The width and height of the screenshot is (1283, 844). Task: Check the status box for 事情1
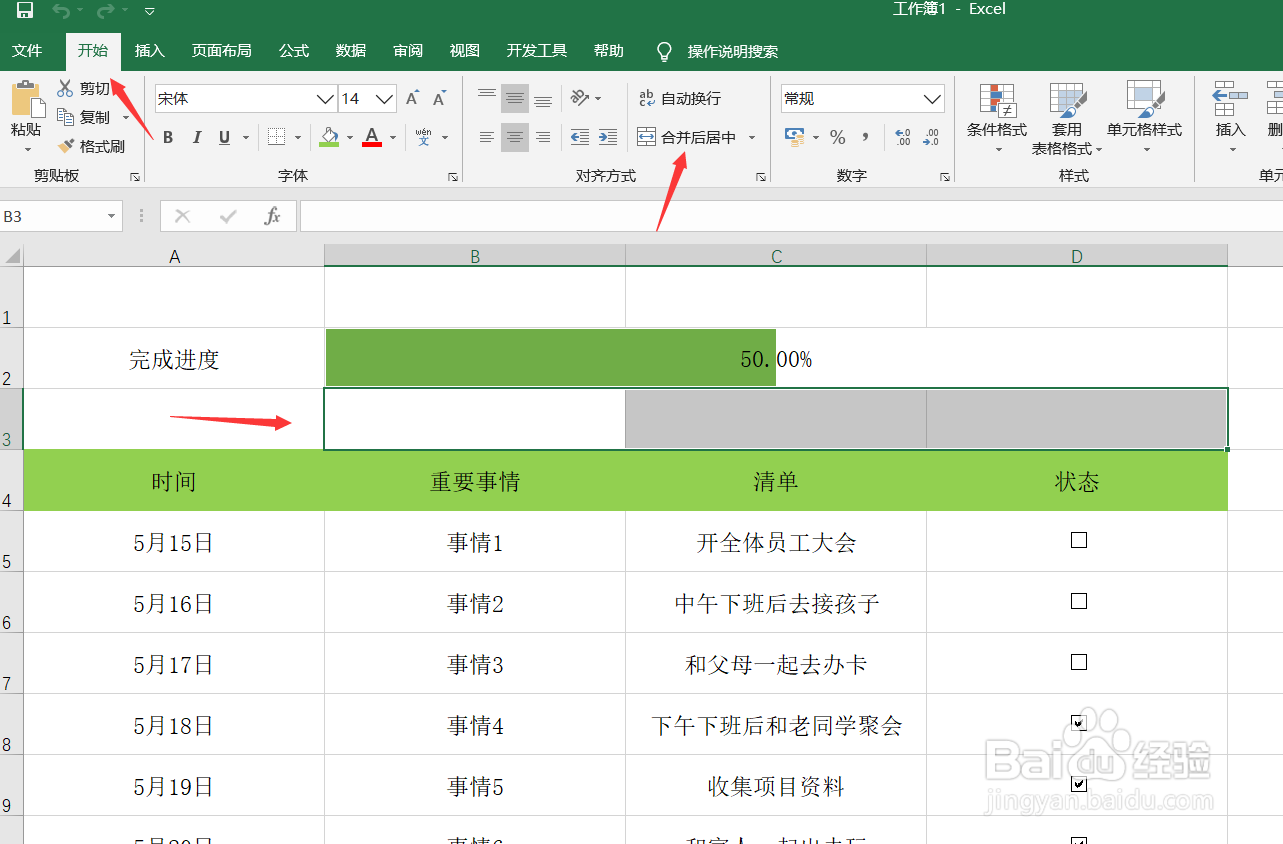[x=1077, y=540]
